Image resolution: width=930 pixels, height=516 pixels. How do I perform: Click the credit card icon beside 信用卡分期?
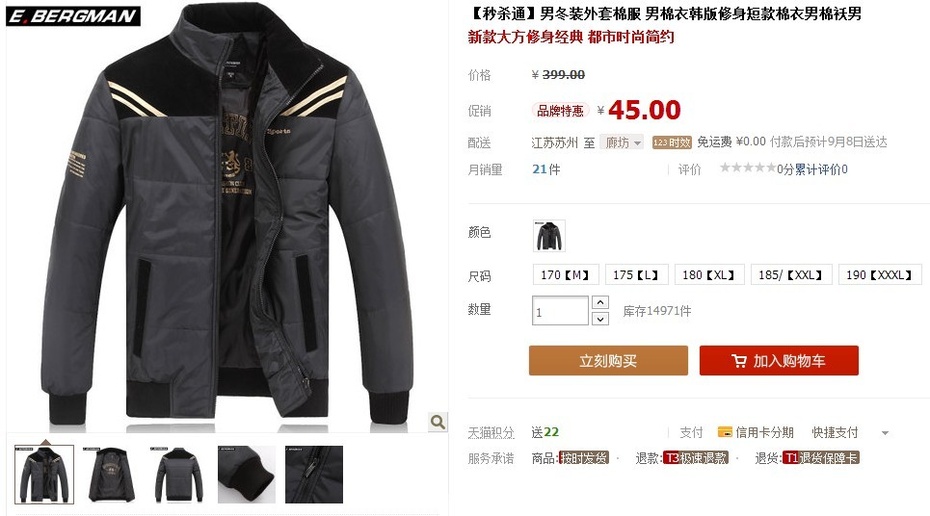(x=724, y=432)
